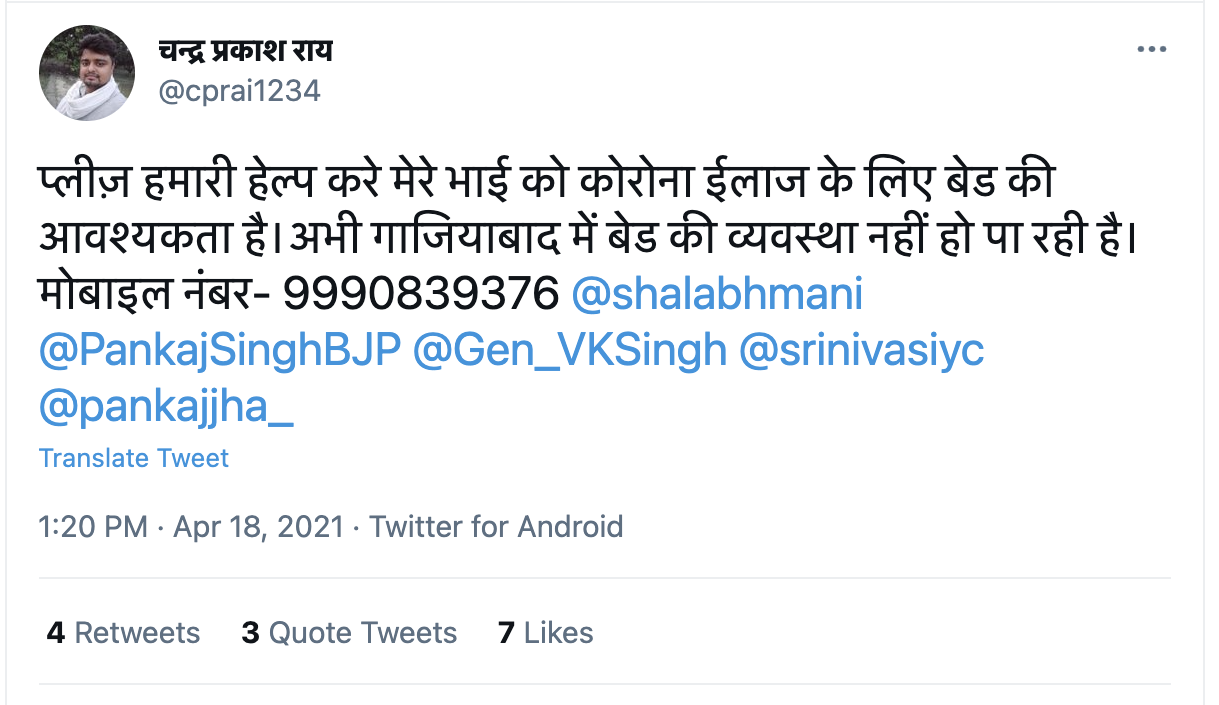Visit the @PankajSinghBJP mention
The width and height of the screenshot is (1219, 705).
[x=220, y=350]
